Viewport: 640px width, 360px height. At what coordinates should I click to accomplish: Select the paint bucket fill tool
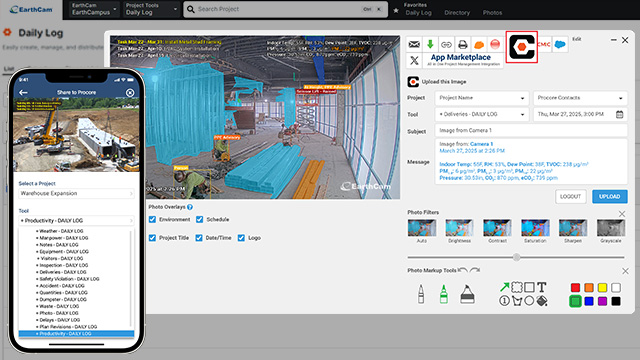click(x=542, y=301)
